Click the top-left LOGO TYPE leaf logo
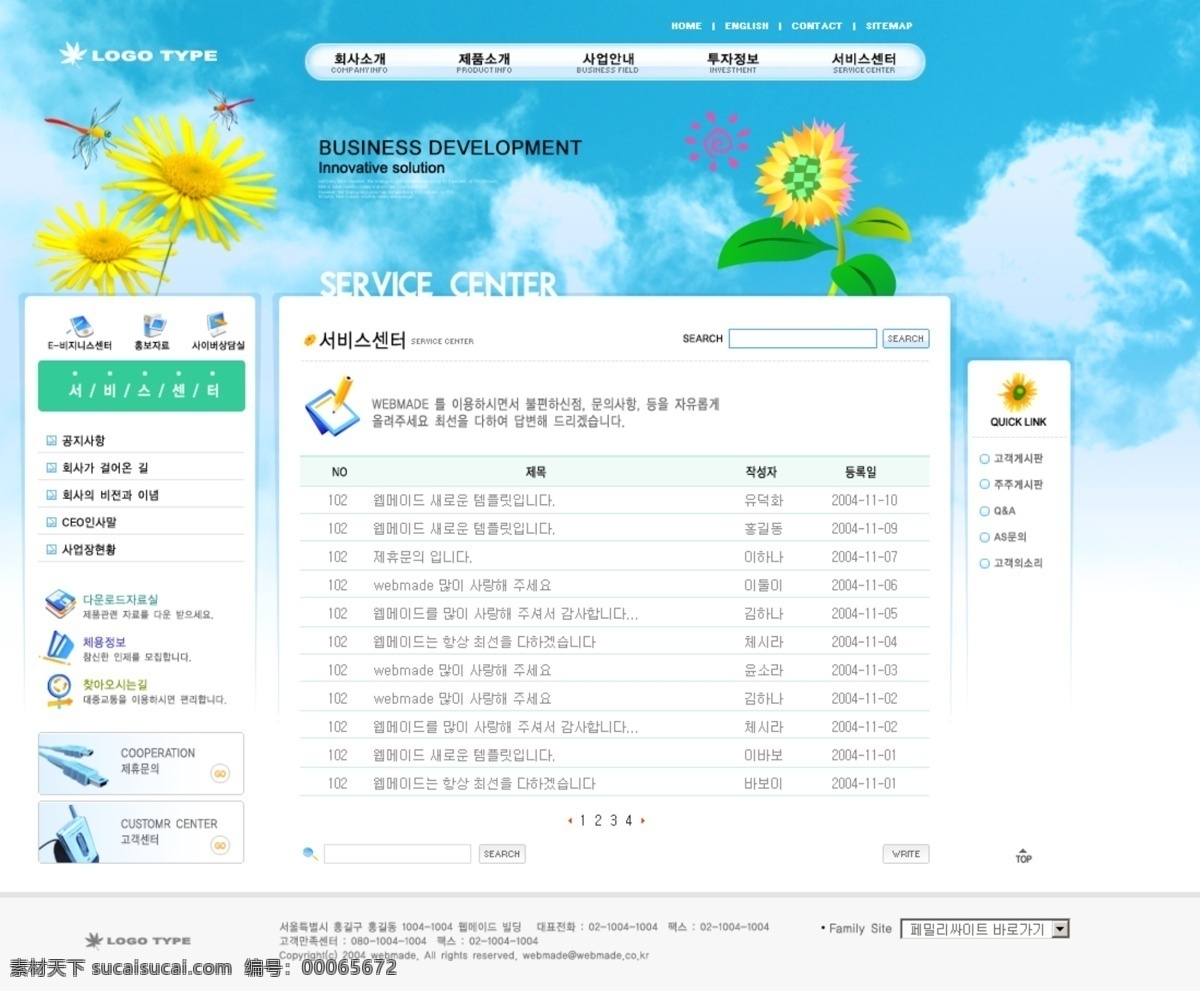Viewport: 1200px width, 991px height. tap(138, 54)
